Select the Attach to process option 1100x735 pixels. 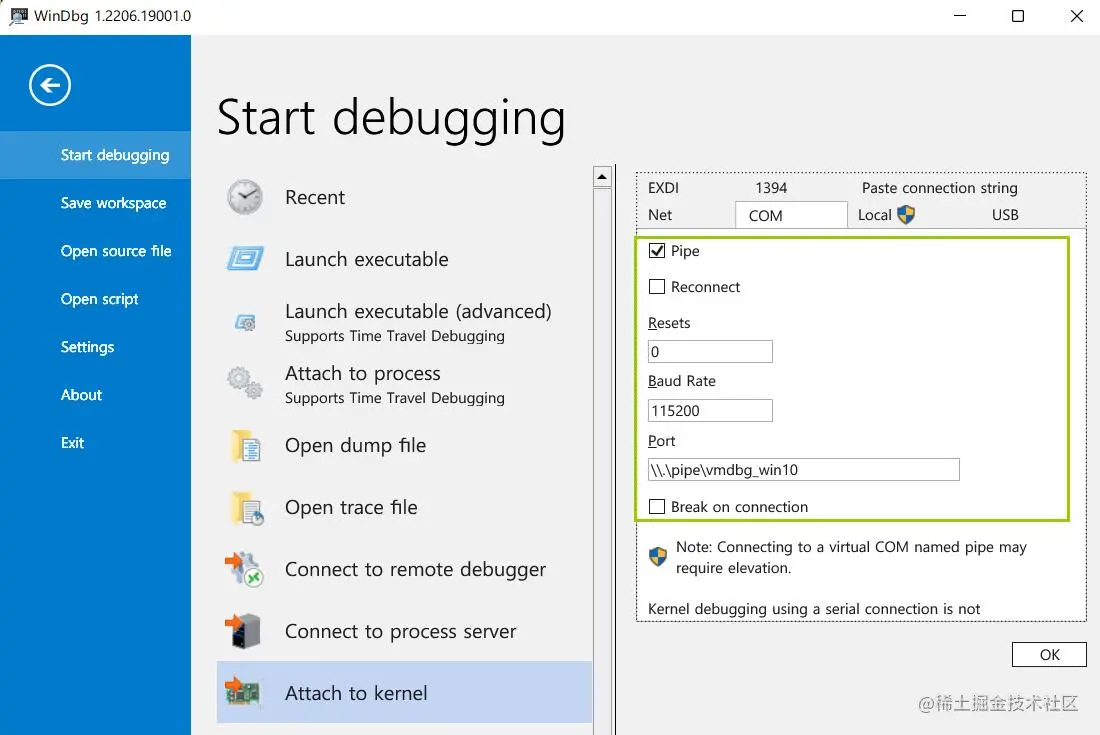tap(404, 384)
